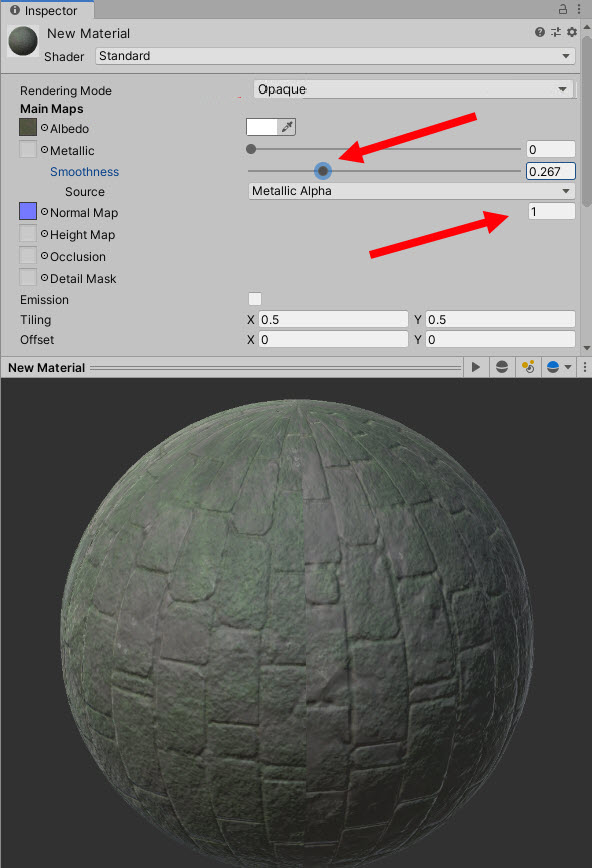
Task: Click the Smoothness slider handle
Action: pyautogui.click(x=323, y=171)
